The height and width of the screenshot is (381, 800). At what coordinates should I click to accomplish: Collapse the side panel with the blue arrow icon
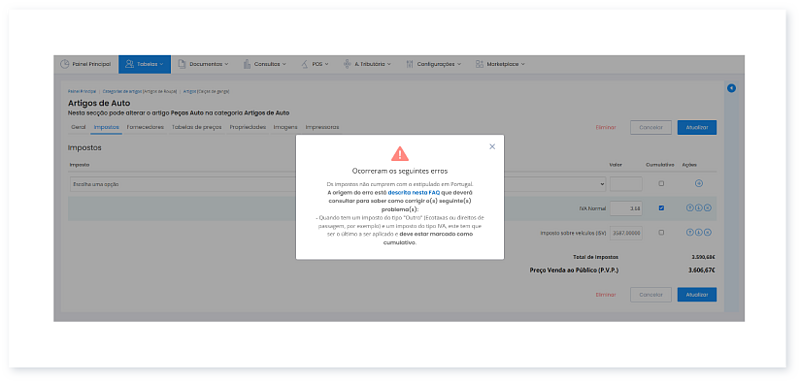point(731,88)
